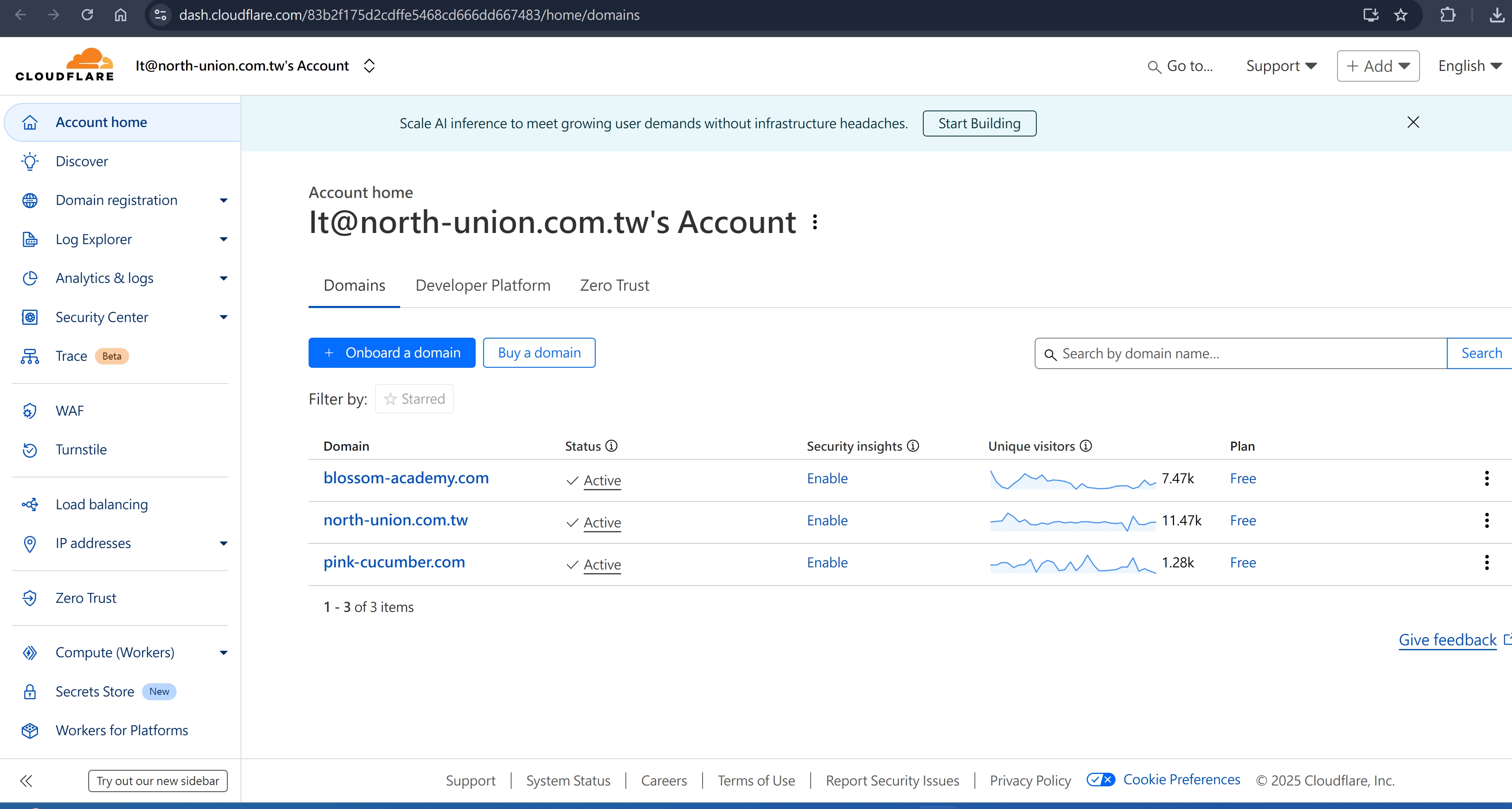This screenshot has width=1512, height=809.
Task: Open the Add dropdown button
Action: 1378,66
